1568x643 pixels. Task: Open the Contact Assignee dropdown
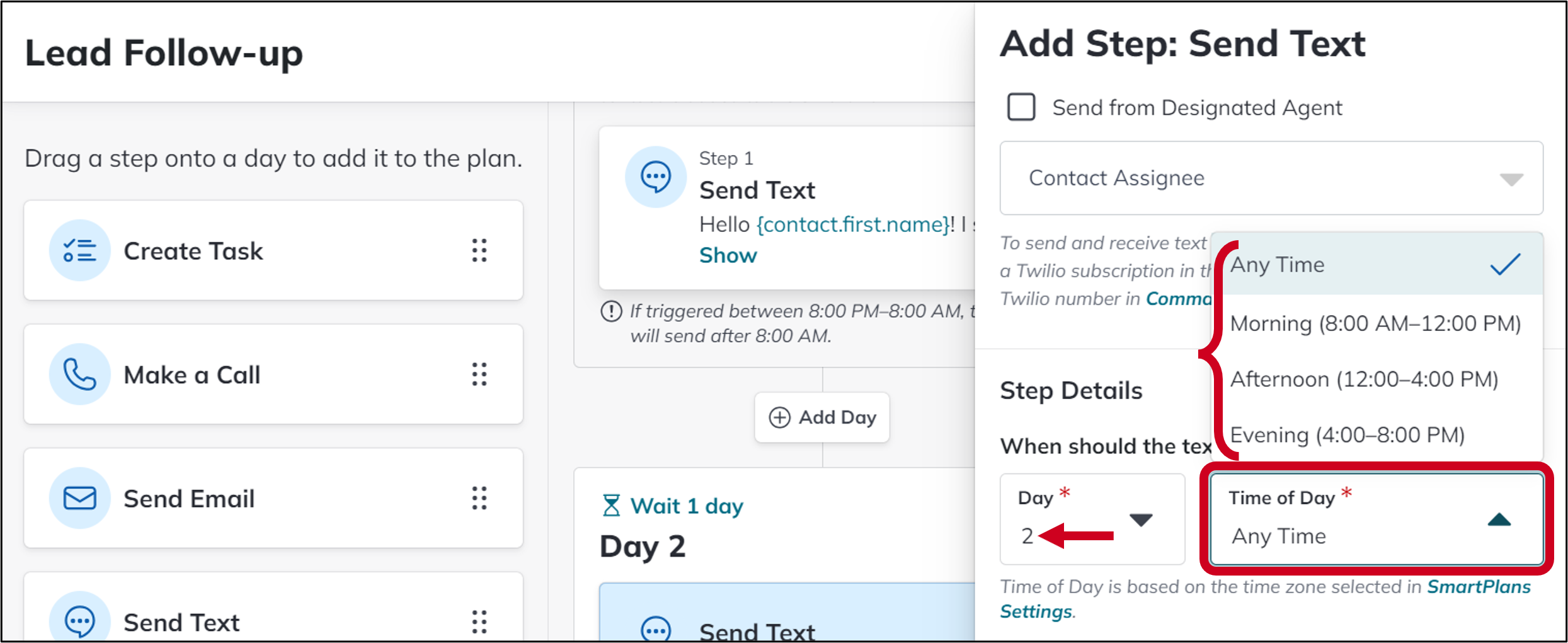tap(1271, 178)
